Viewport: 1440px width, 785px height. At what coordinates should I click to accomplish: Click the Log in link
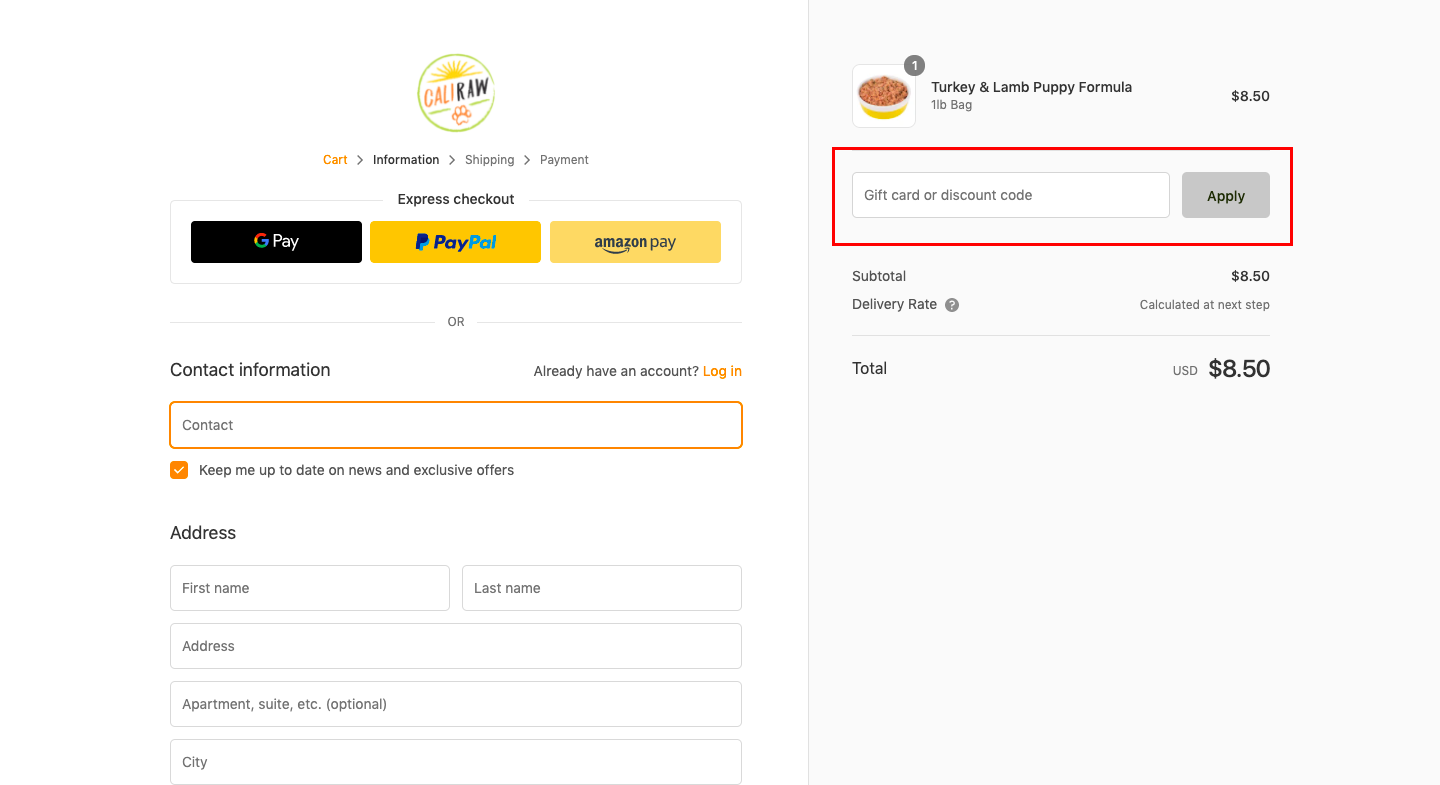[722, 371]
